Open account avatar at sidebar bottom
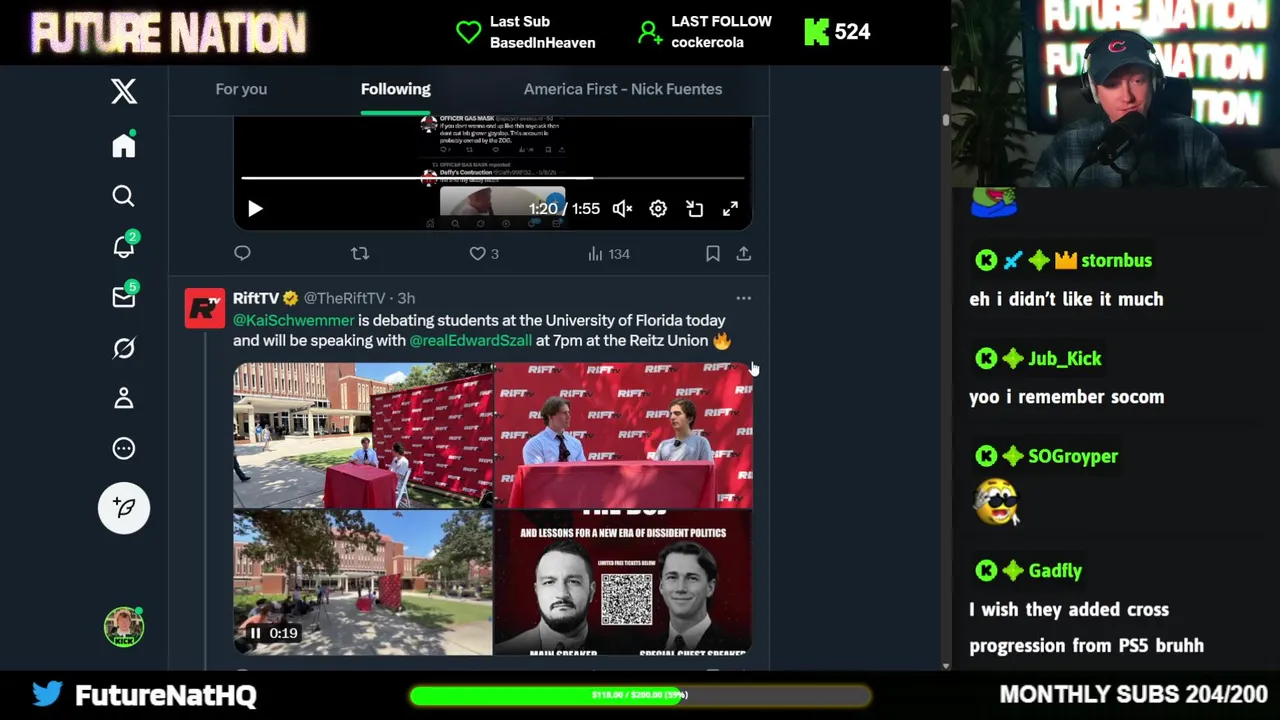 pyautogui.click(x=124, y=627)
